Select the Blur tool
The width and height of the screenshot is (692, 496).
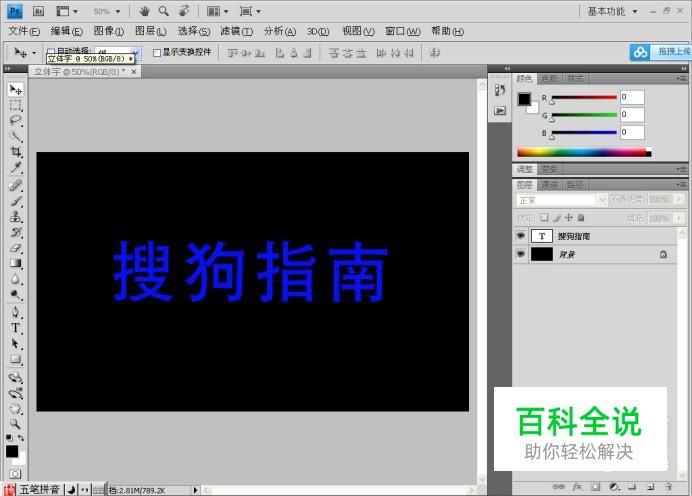click(15, 279)
